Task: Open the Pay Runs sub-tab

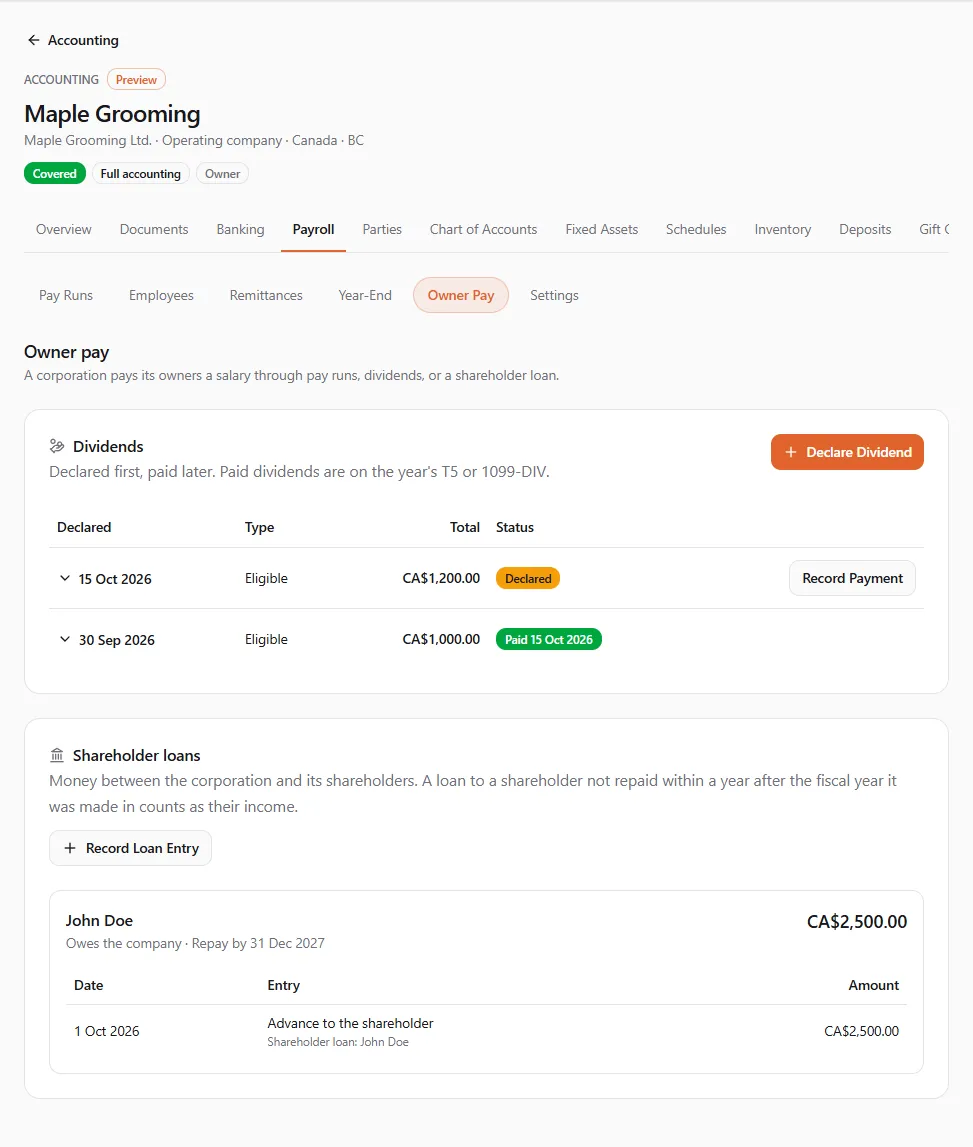Action: 66,296
